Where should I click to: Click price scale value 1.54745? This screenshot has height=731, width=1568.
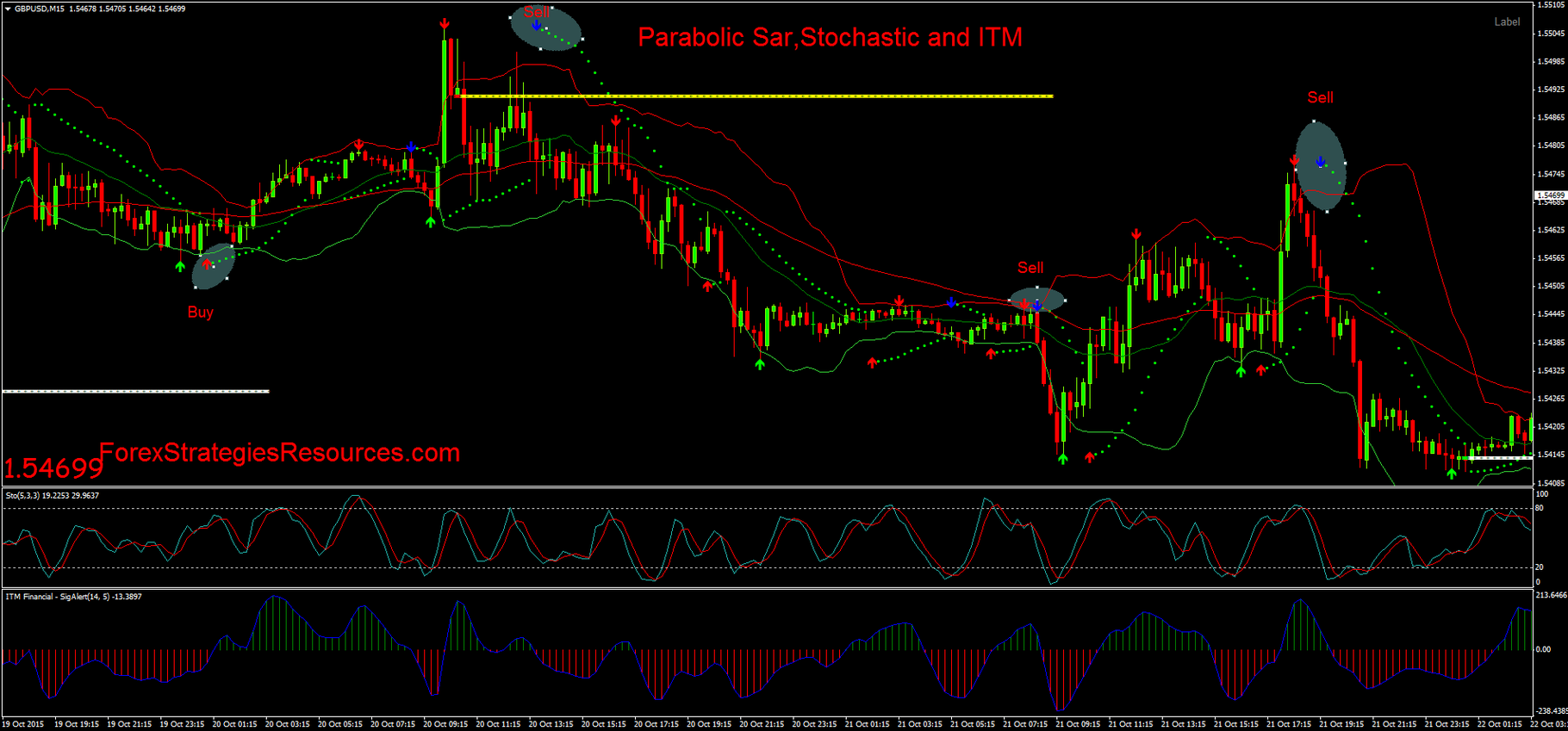pyautogui.click(x=1551, y=174)
